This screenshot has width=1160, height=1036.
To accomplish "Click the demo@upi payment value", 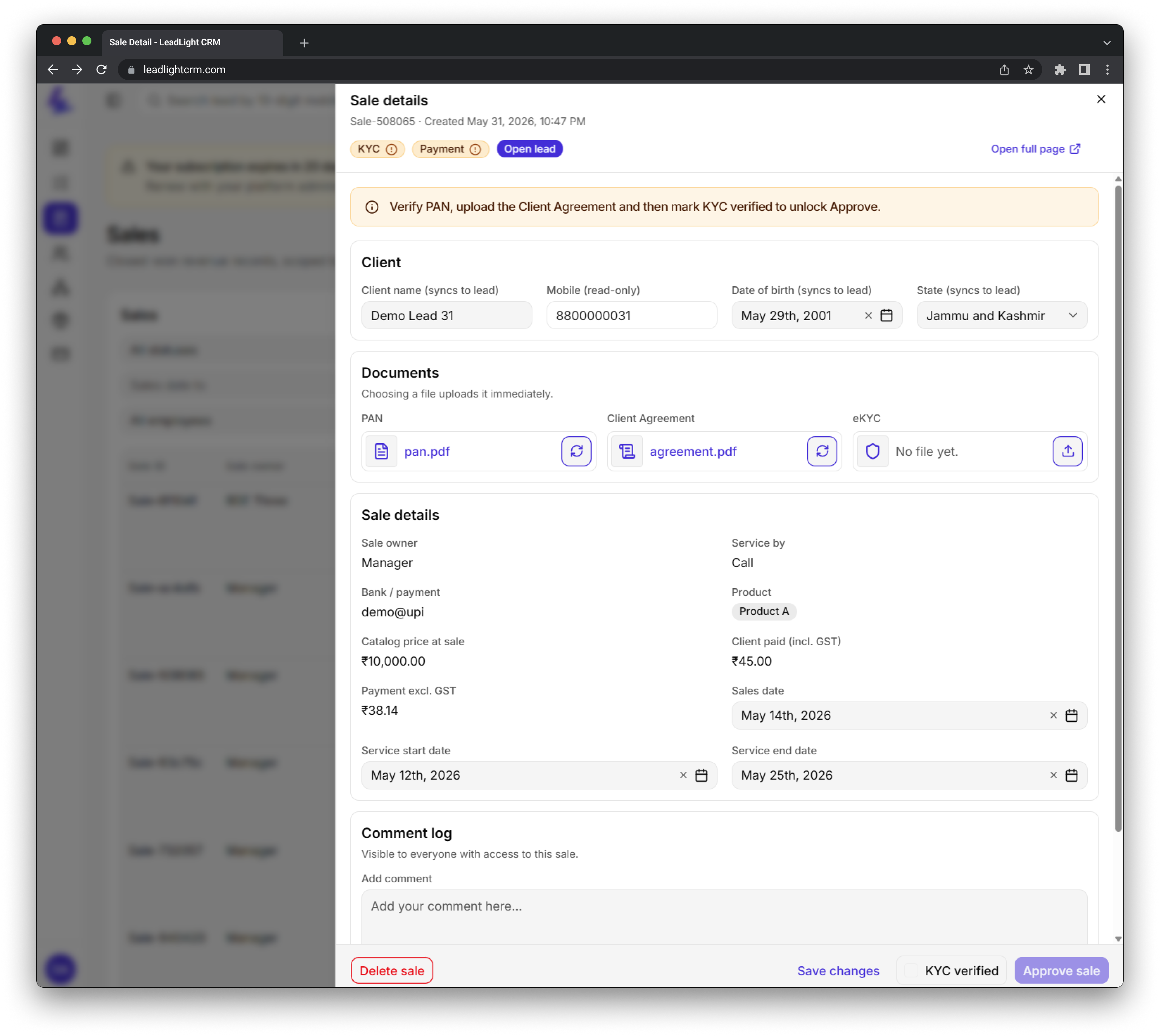I will (x=392, y=612).
